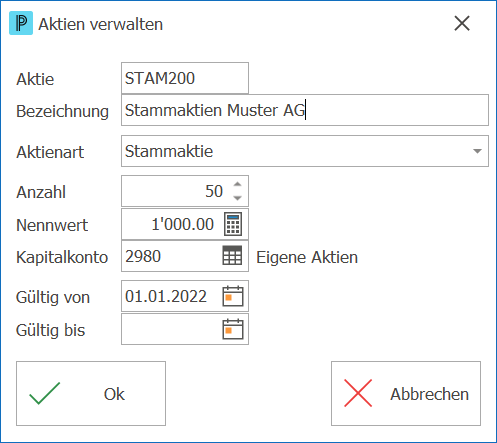This screenshot has height=443, width=497.
Task: Click the Nennwert amount 1'000.00
Action: pyautogui.click(x=182, y=224)
